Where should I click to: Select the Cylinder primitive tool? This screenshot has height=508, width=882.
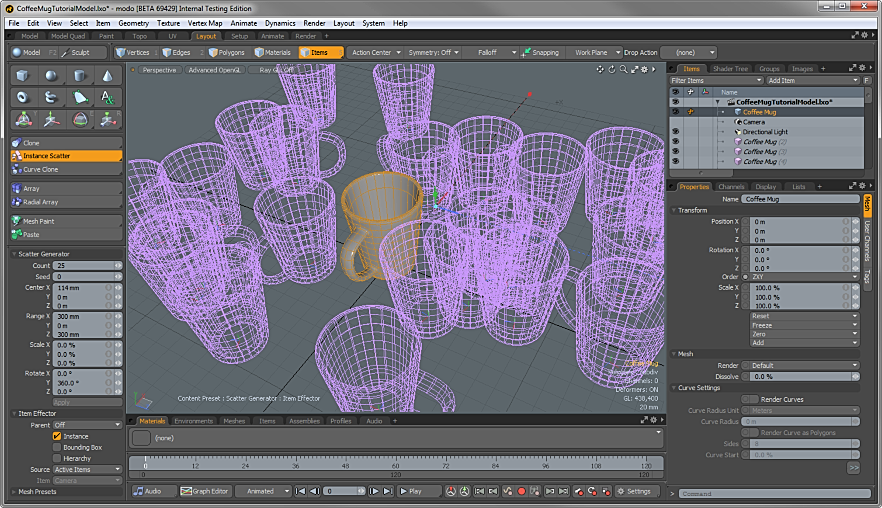point(80,75)
